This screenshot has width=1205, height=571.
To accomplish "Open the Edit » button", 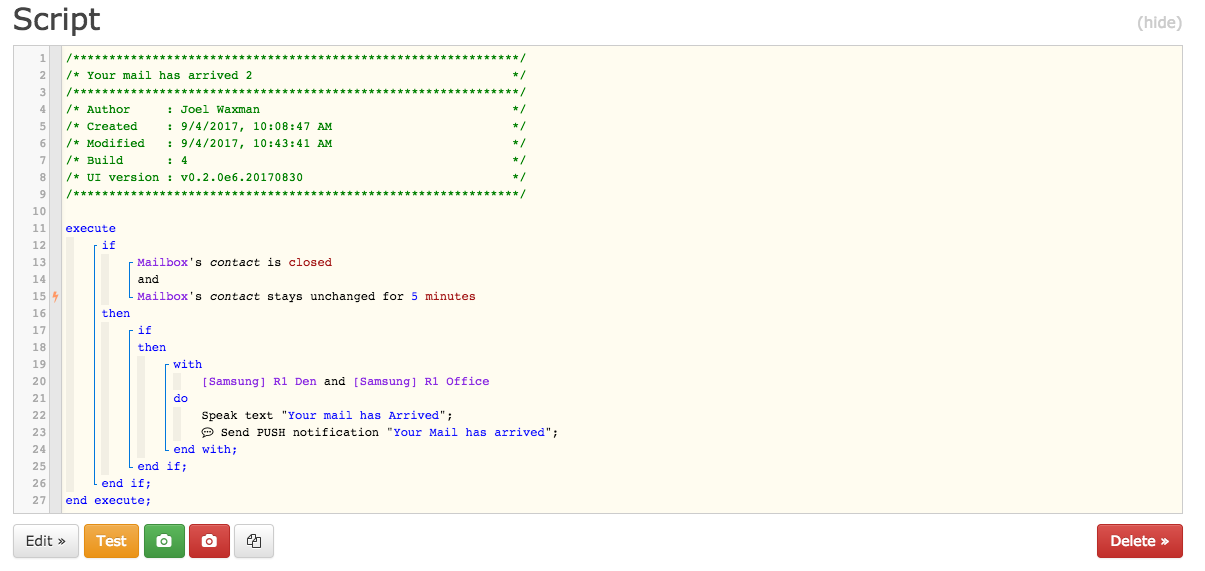I will coord(46,541).
